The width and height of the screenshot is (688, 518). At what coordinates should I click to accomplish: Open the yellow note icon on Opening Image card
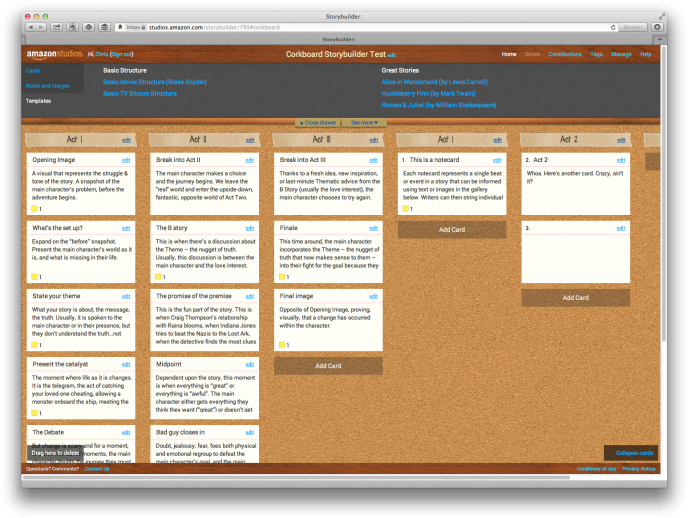[x=34, y=209]
